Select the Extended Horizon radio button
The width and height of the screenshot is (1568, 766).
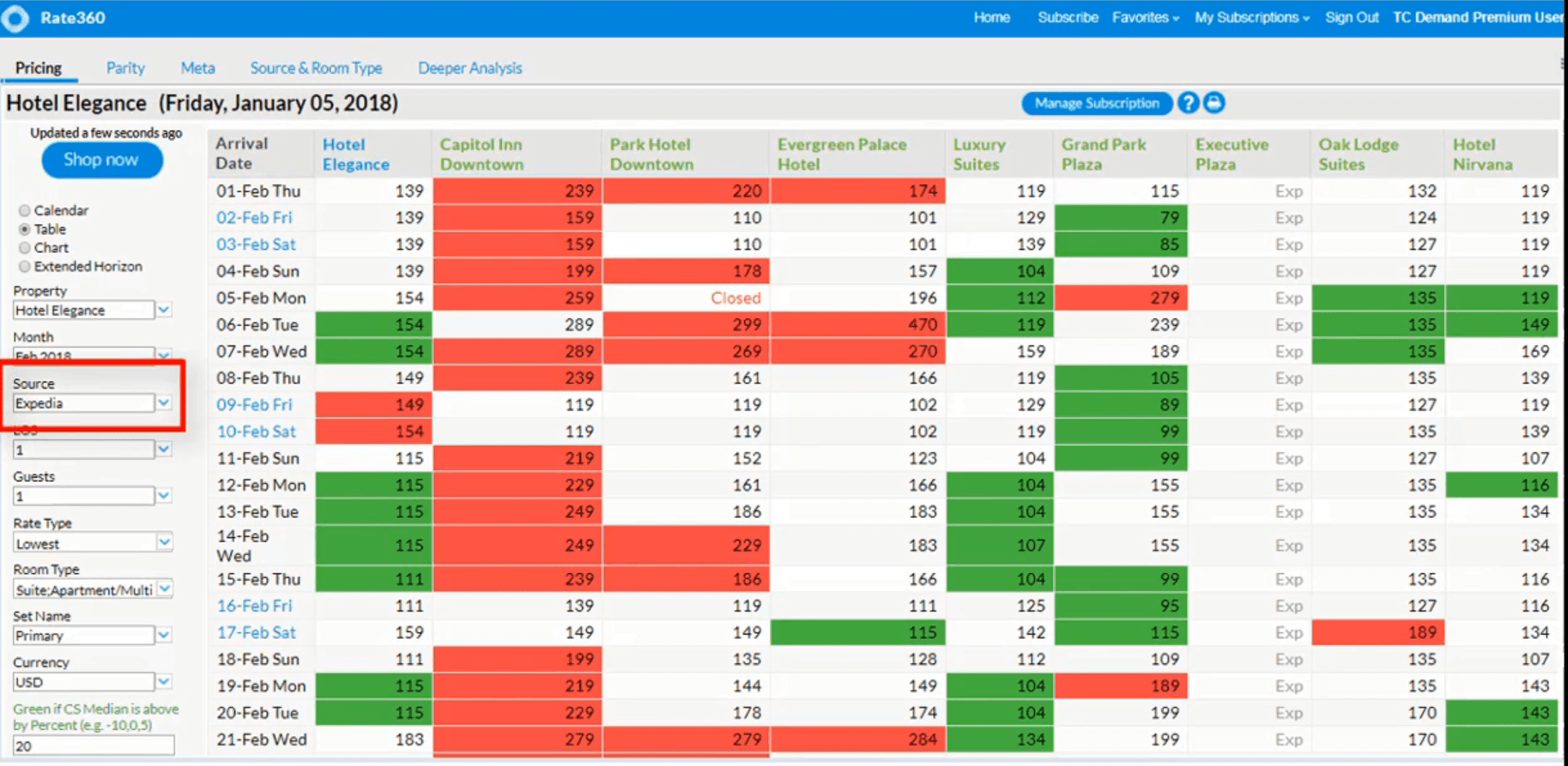[x=25, y=267]
